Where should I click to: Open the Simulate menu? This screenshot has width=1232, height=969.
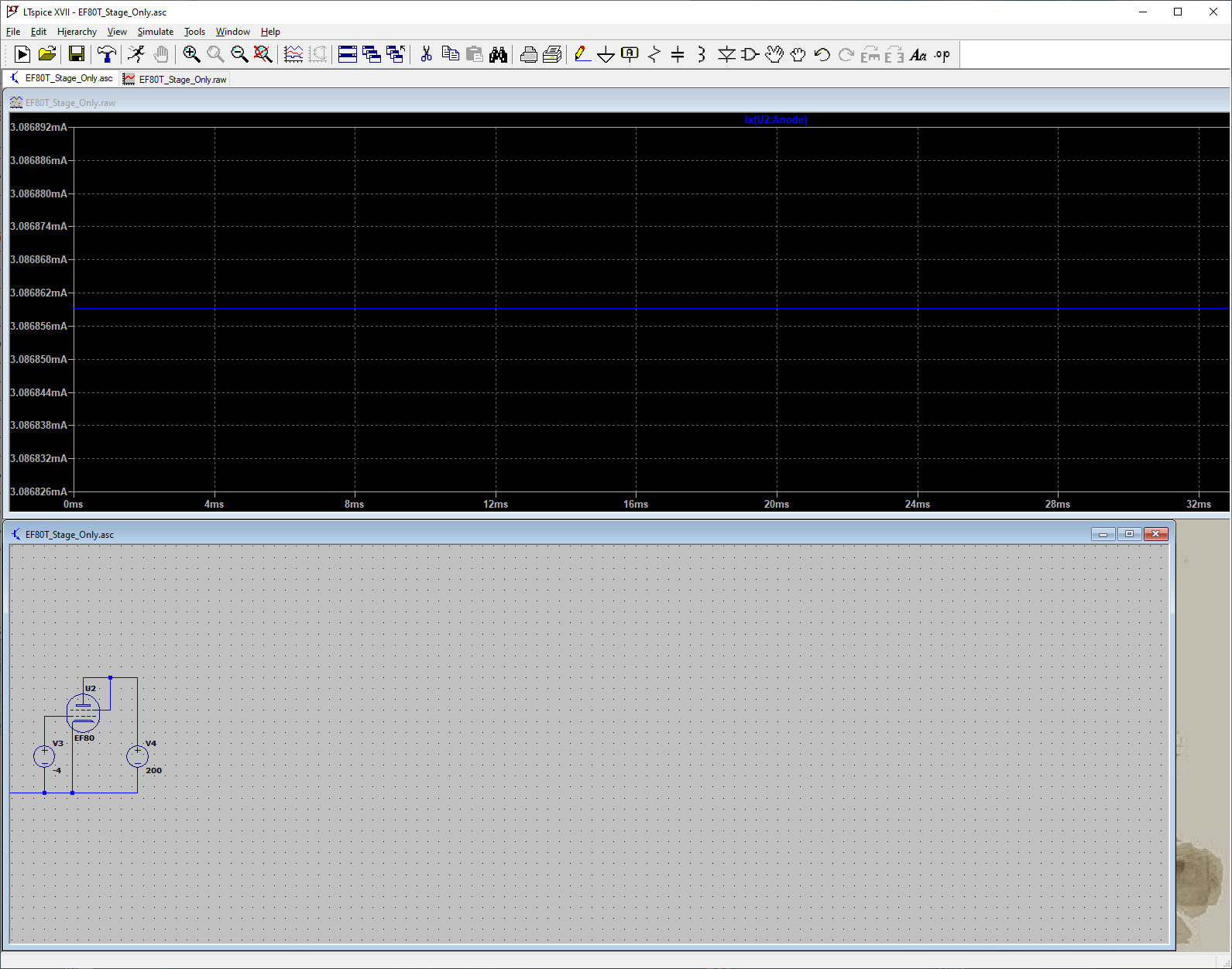(x=156, y=32)
